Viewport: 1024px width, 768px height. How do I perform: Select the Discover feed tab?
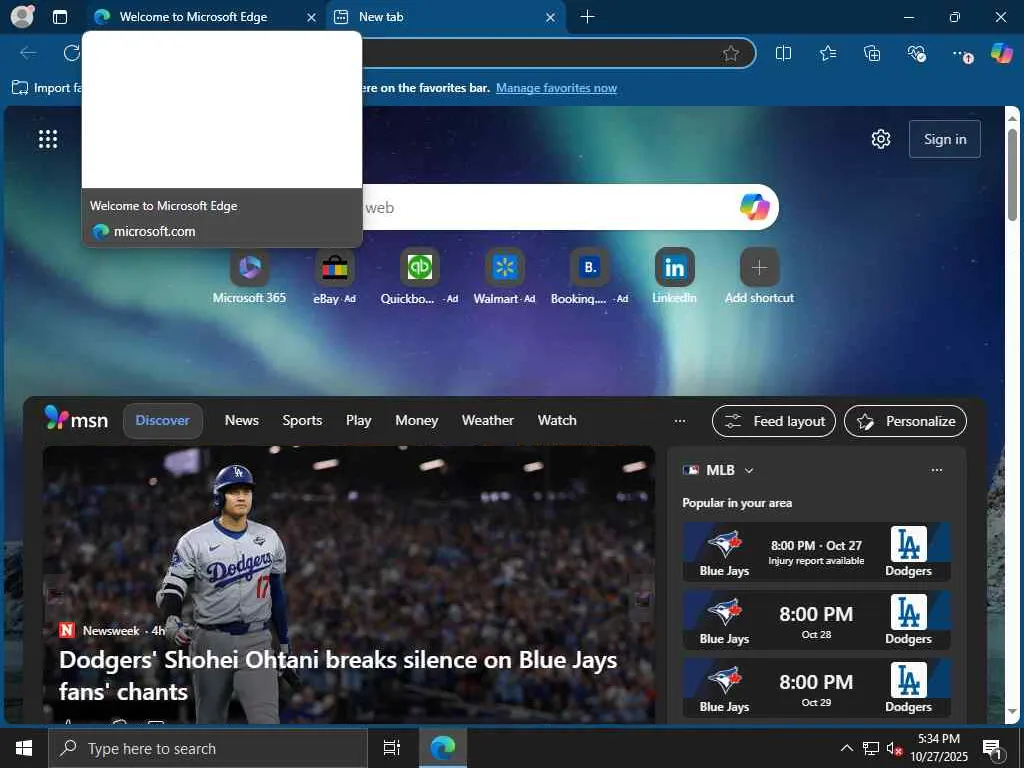click(163, 421)
